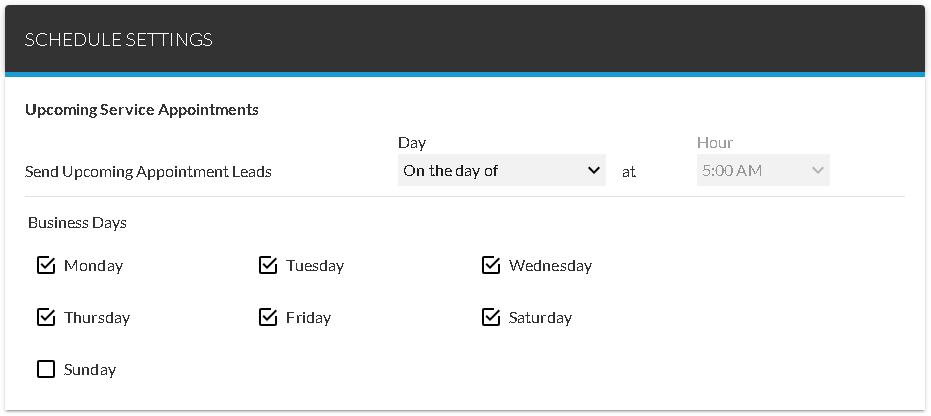Click the Schedule Settings header title
Image resolution: width=931 pixels, height=416 pixels.
pyautogui.click(x=119, y=40)
